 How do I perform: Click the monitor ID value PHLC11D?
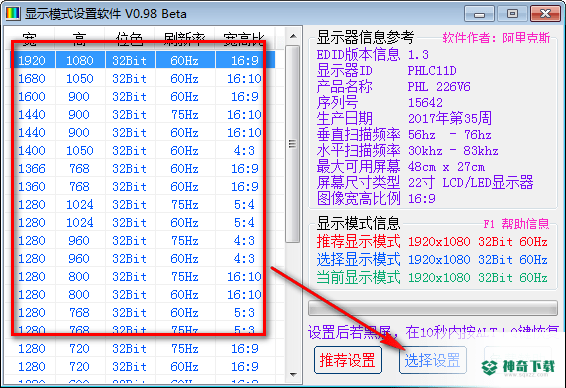coord(432,71)
